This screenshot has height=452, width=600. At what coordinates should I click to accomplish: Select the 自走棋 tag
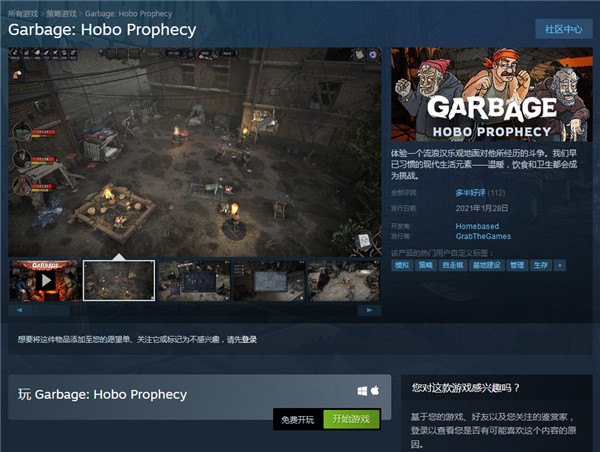coord(453,265)
